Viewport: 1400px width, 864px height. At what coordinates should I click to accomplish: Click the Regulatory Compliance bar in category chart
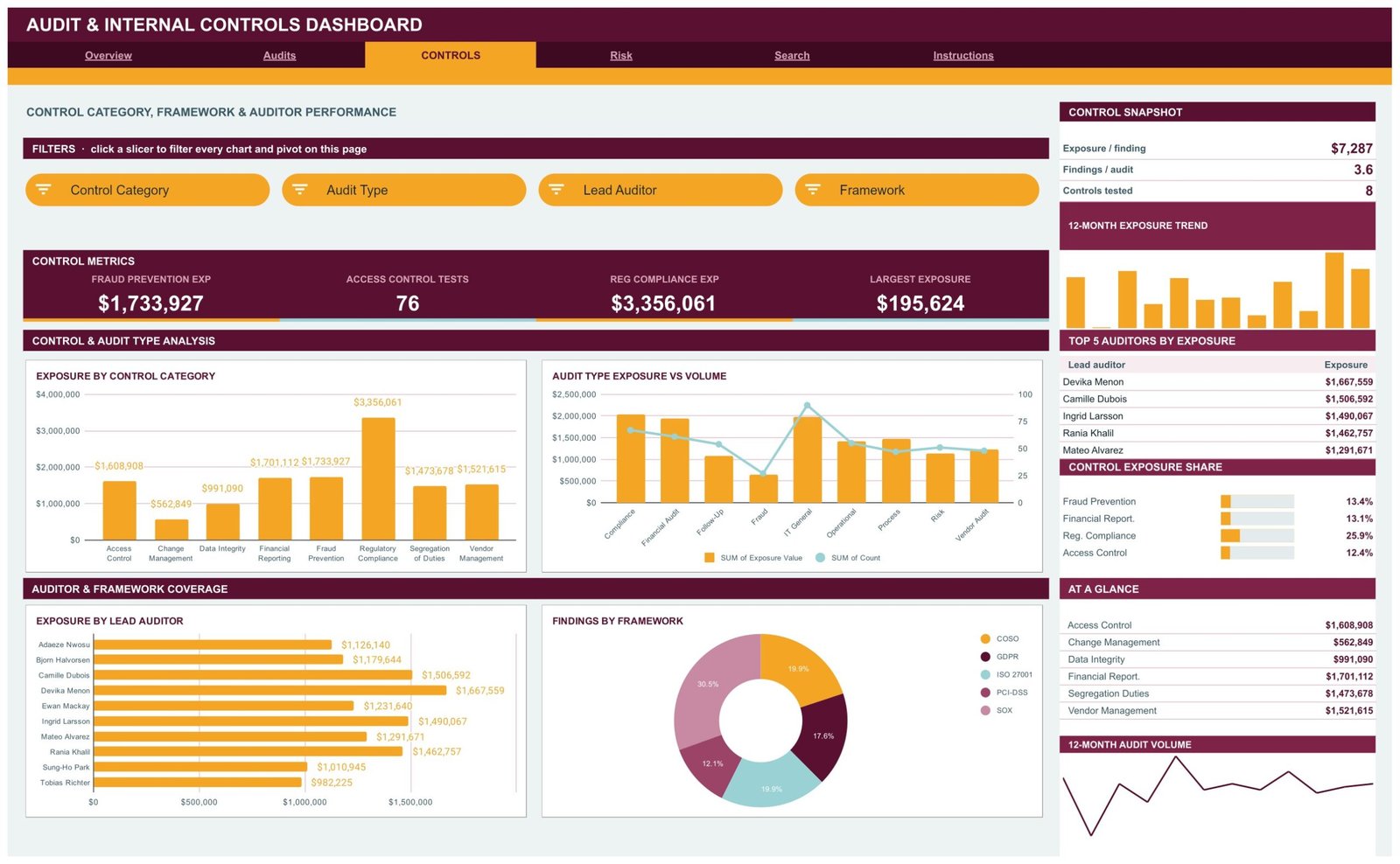tap(378, 478)
